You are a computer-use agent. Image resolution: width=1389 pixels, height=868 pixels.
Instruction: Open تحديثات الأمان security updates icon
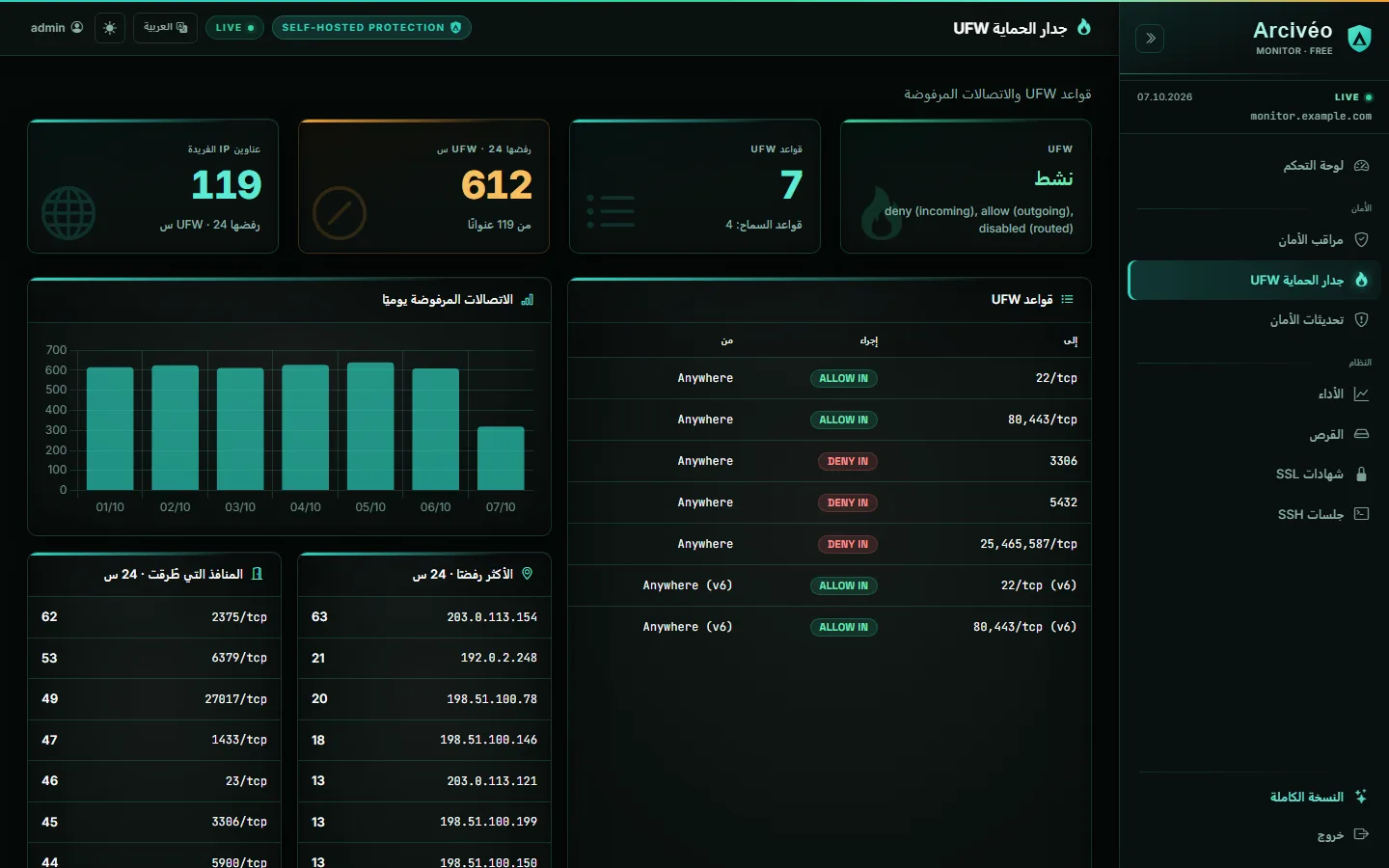click(1361, 319)
